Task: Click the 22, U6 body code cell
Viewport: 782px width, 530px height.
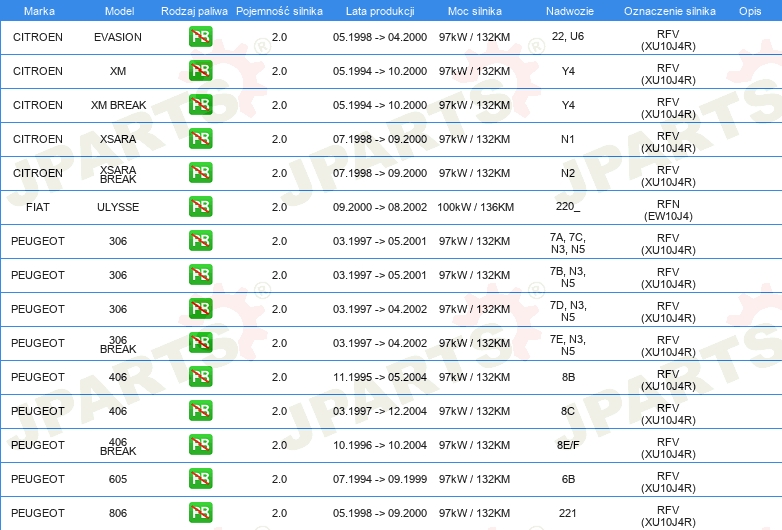Action: click(568, 36)
